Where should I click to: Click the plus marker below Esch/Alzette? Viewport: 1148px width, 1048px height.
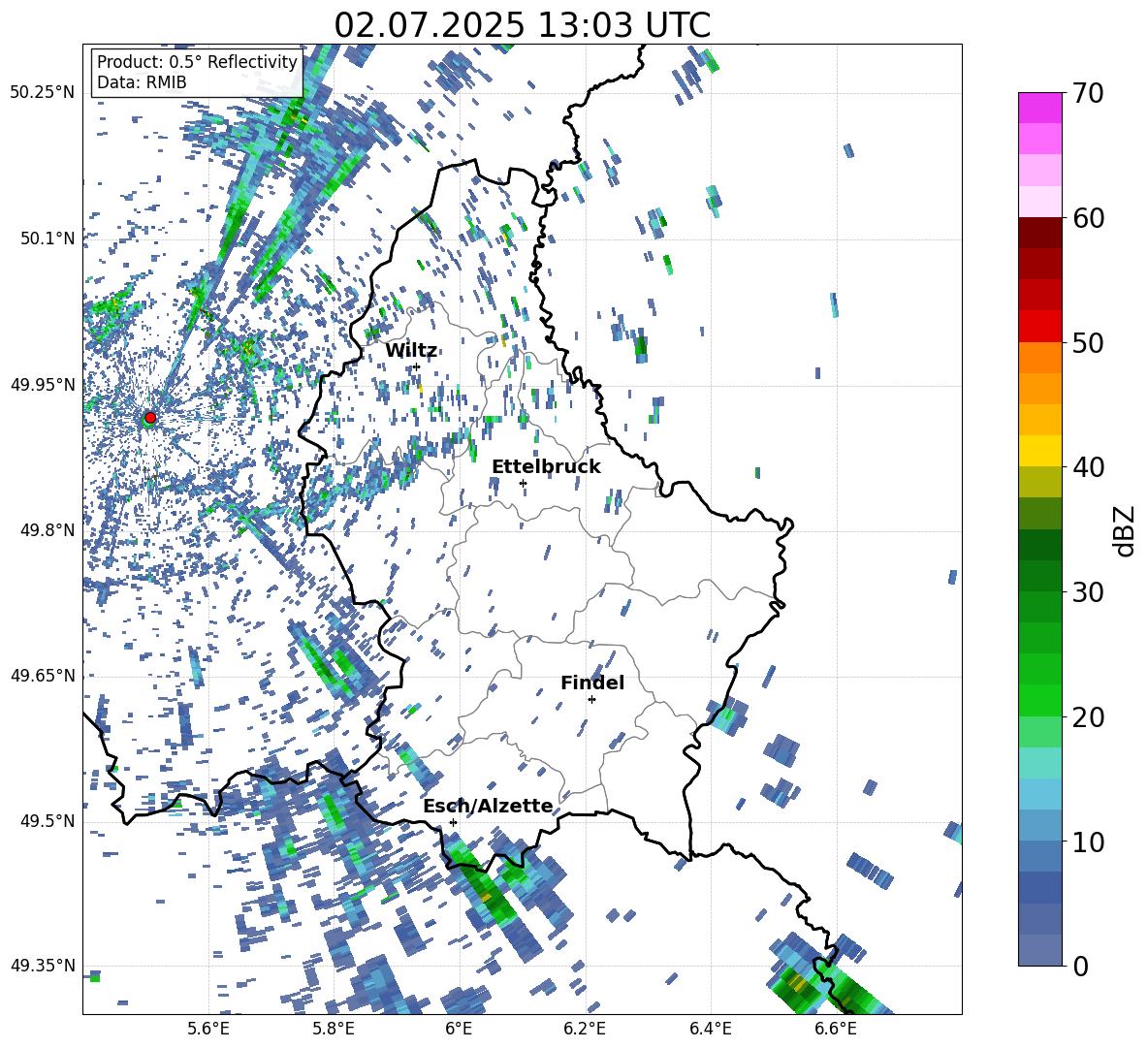[453, 822]
